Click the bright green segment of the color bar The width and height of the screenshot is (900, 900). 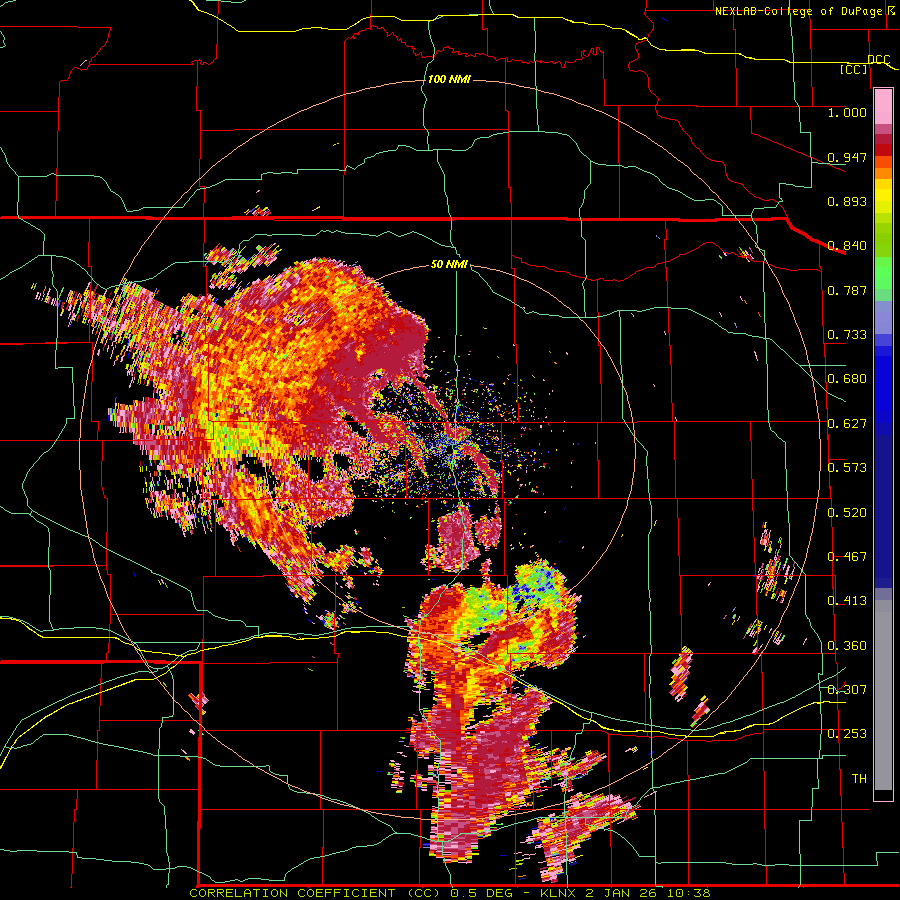coord(883,273)
